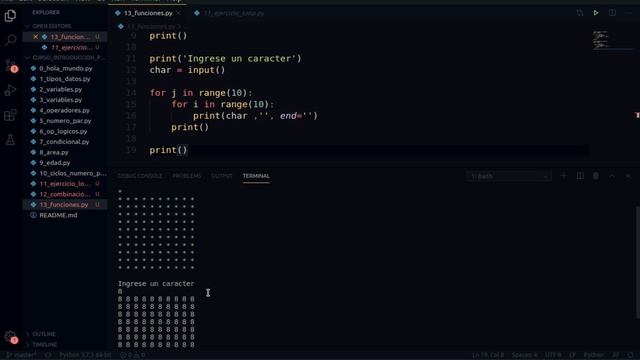Kill the terminal with the trash icon
The image size is (640, 360).
click(596, 176)
